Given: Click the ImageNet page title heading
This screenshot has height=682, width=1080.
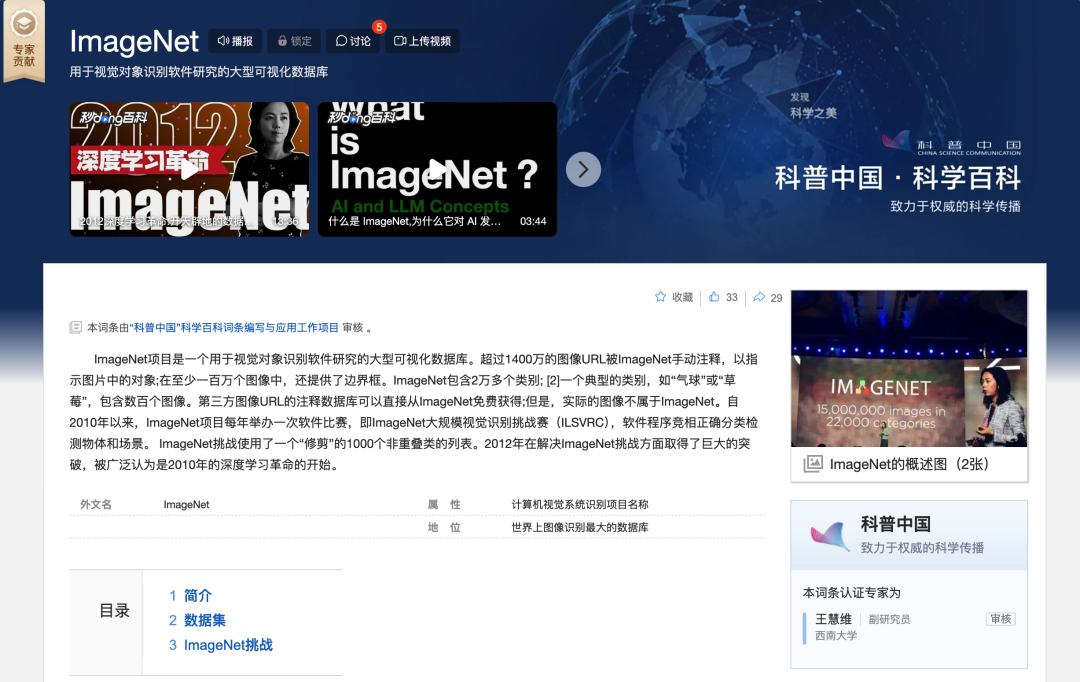Looking at the screenshot, I should [x=134, y=42].
